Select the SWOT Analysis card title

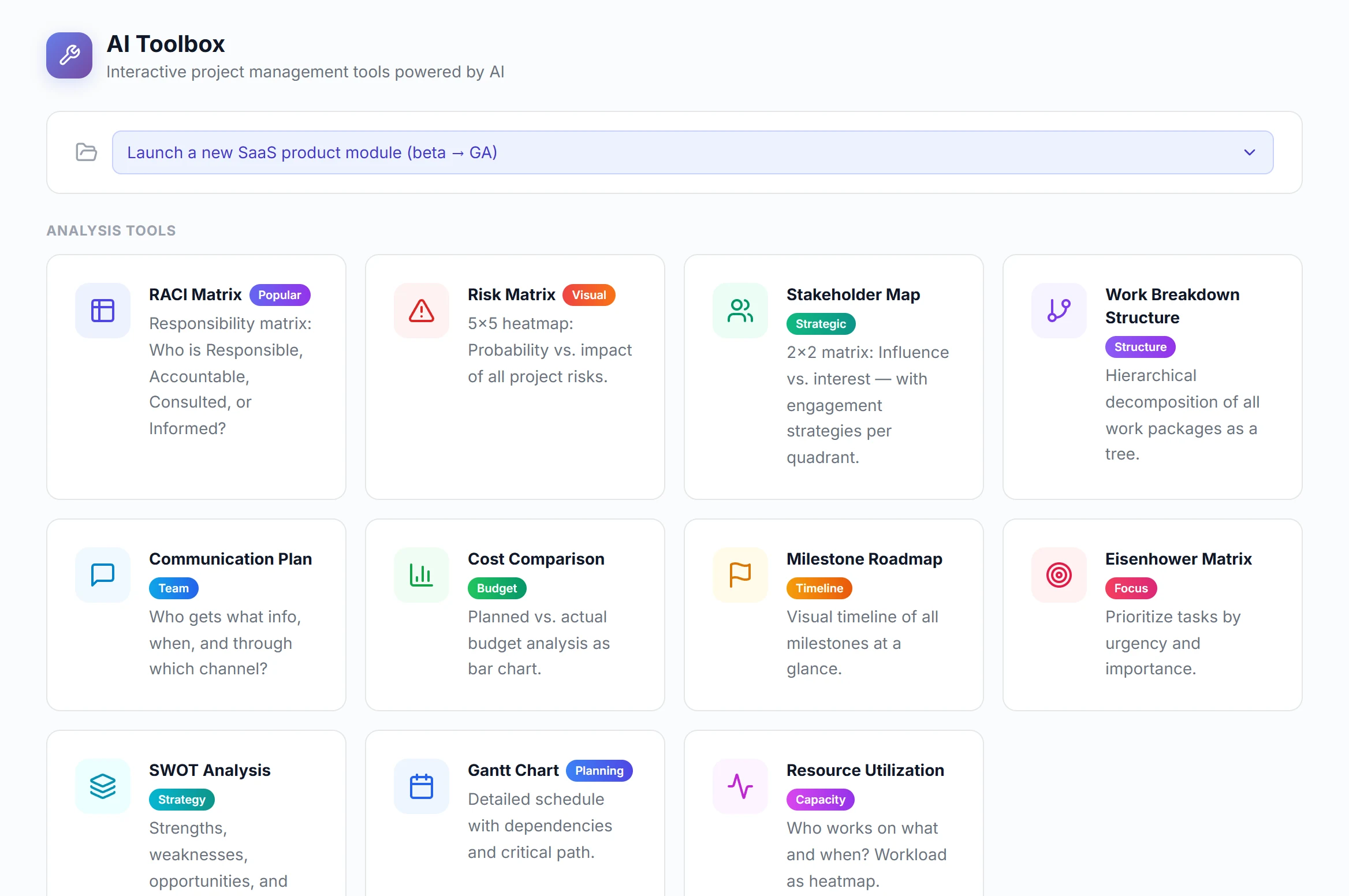point(210,770)
